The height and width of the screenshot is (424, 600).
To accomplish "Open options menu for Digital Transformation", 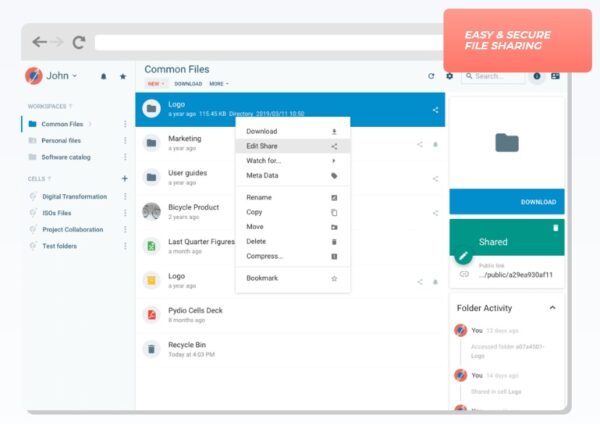I will point(125,196).
